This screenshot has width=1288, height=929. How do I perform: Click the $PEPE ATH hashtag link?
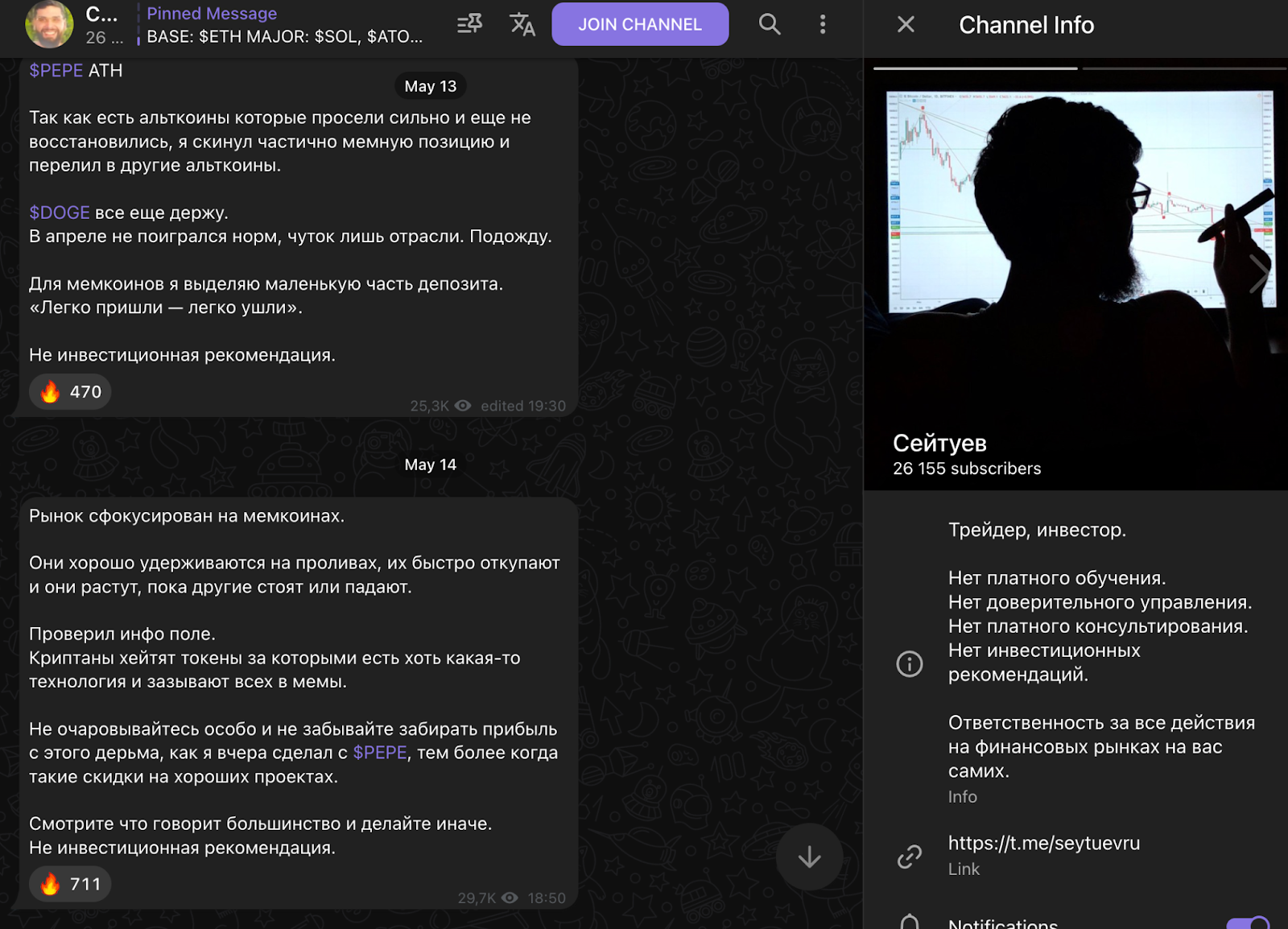tap(56, 71)
